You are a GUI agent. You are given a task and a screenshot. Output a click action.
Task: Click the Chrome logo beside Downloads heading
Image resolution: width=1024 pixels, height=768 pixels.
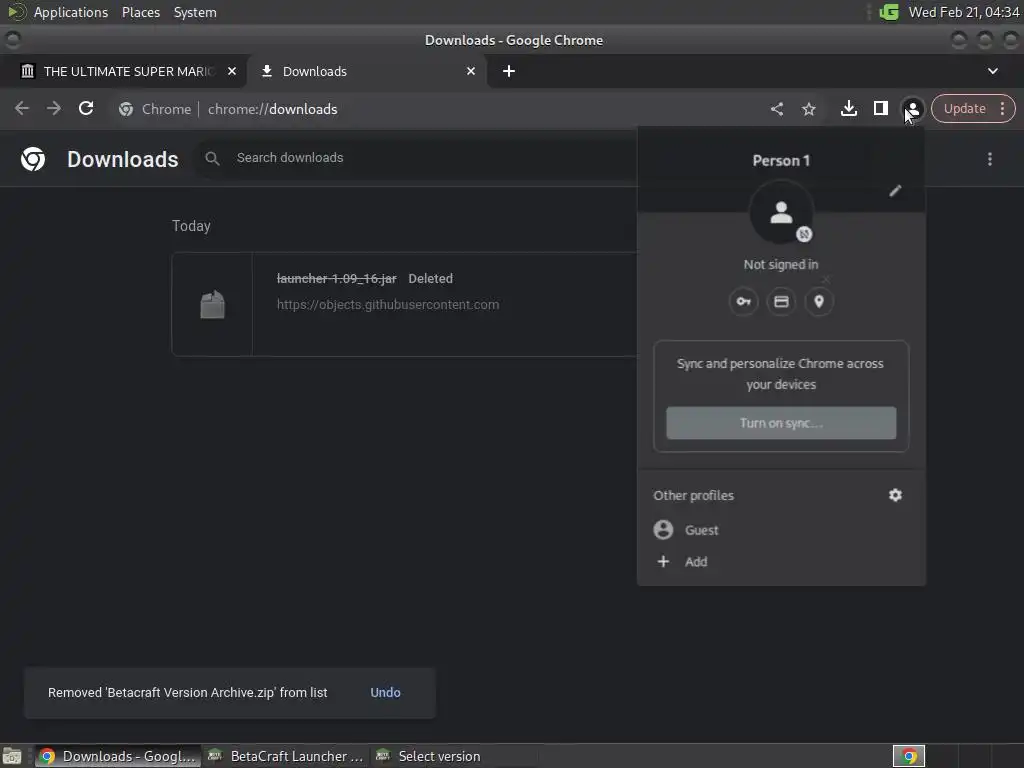(33, 159)
